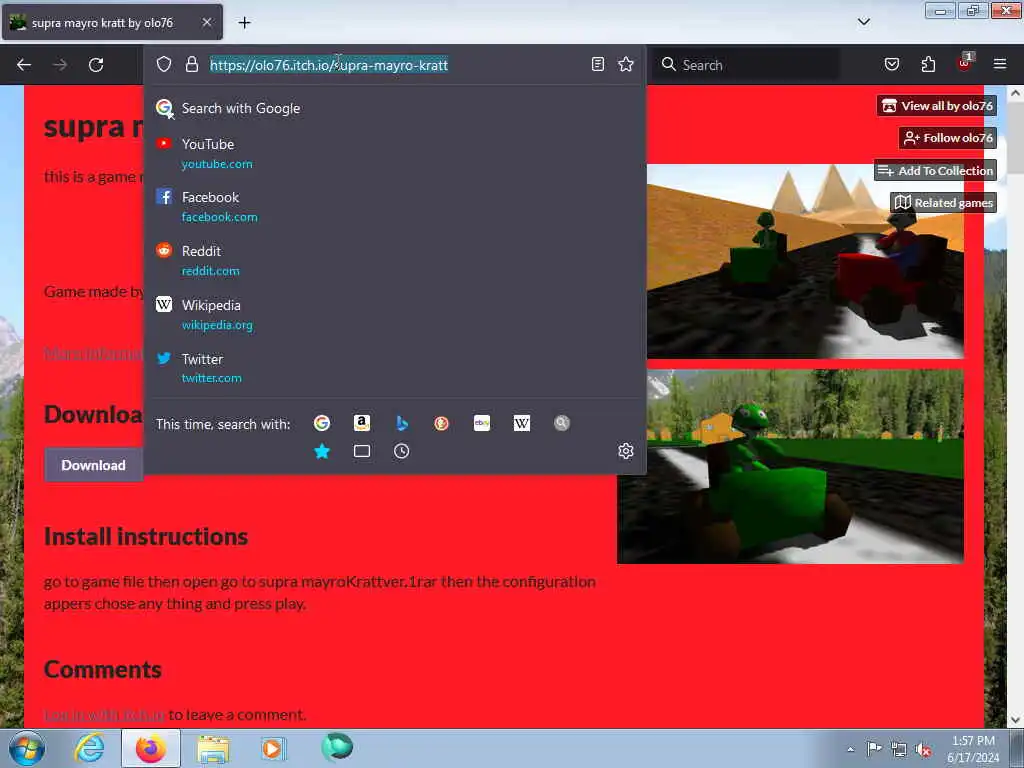The height and width of the screenshot is (768, 1024).
Task: Open the Firefox hamburger menu
Action: point(1000,64)
